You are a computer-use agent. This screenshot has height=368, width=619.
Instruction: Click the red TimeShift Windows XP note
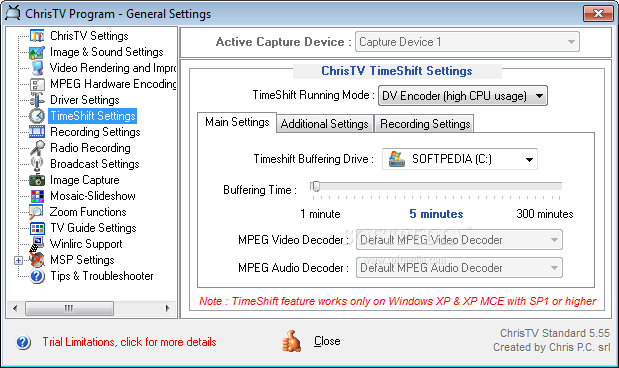pos(398,301)
